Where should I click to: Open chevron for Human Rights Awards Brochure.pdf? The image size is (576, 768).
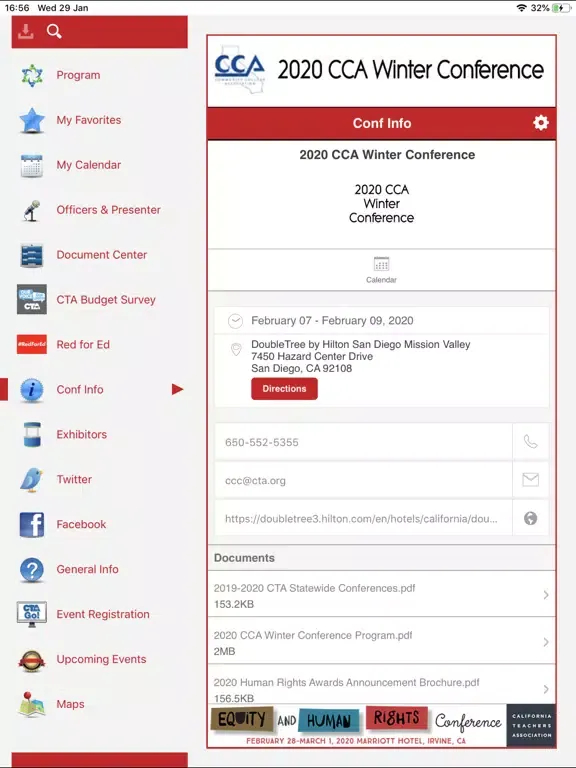546,689
